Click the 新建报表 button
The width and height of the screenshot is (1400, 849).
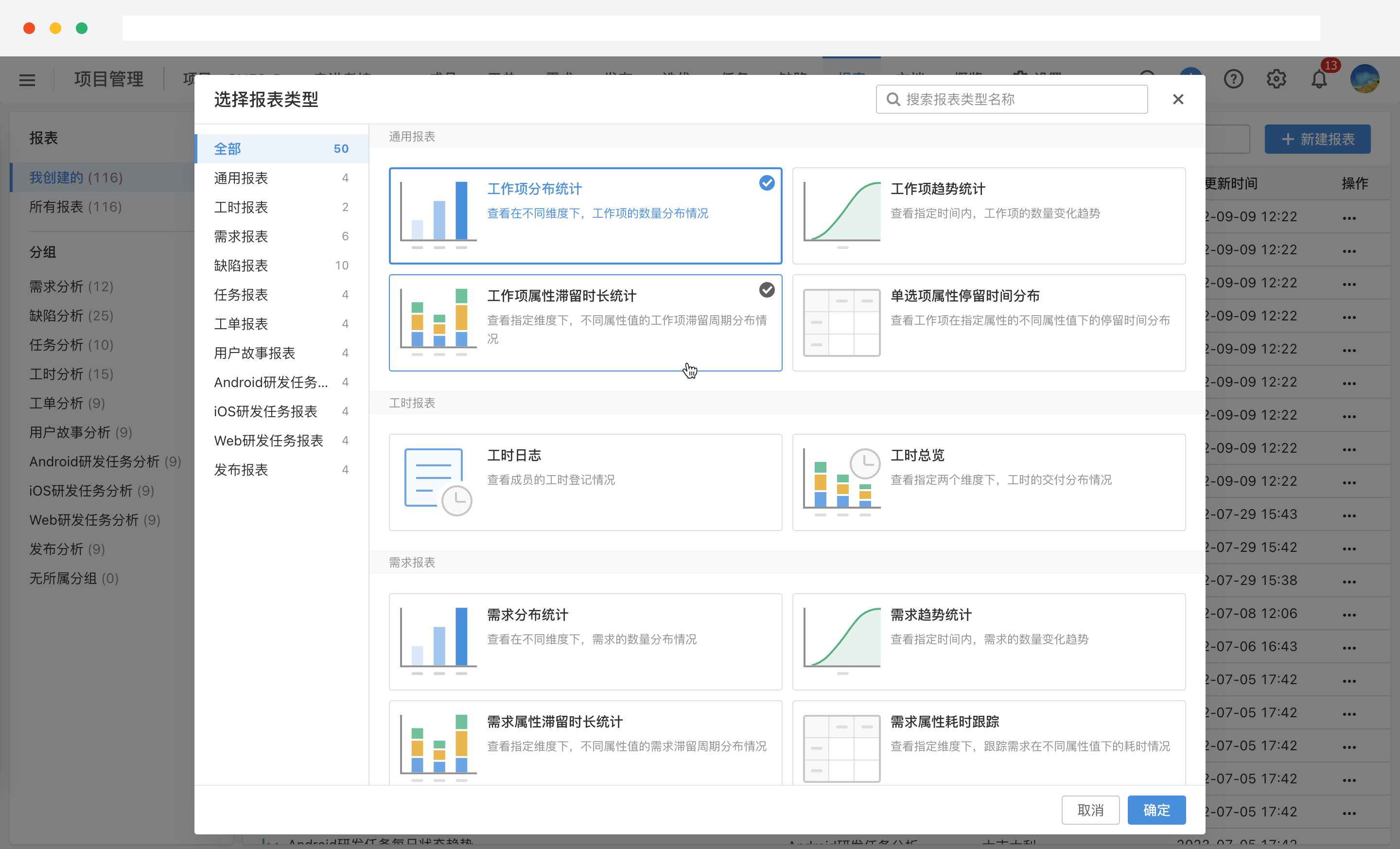point(1317,139)
